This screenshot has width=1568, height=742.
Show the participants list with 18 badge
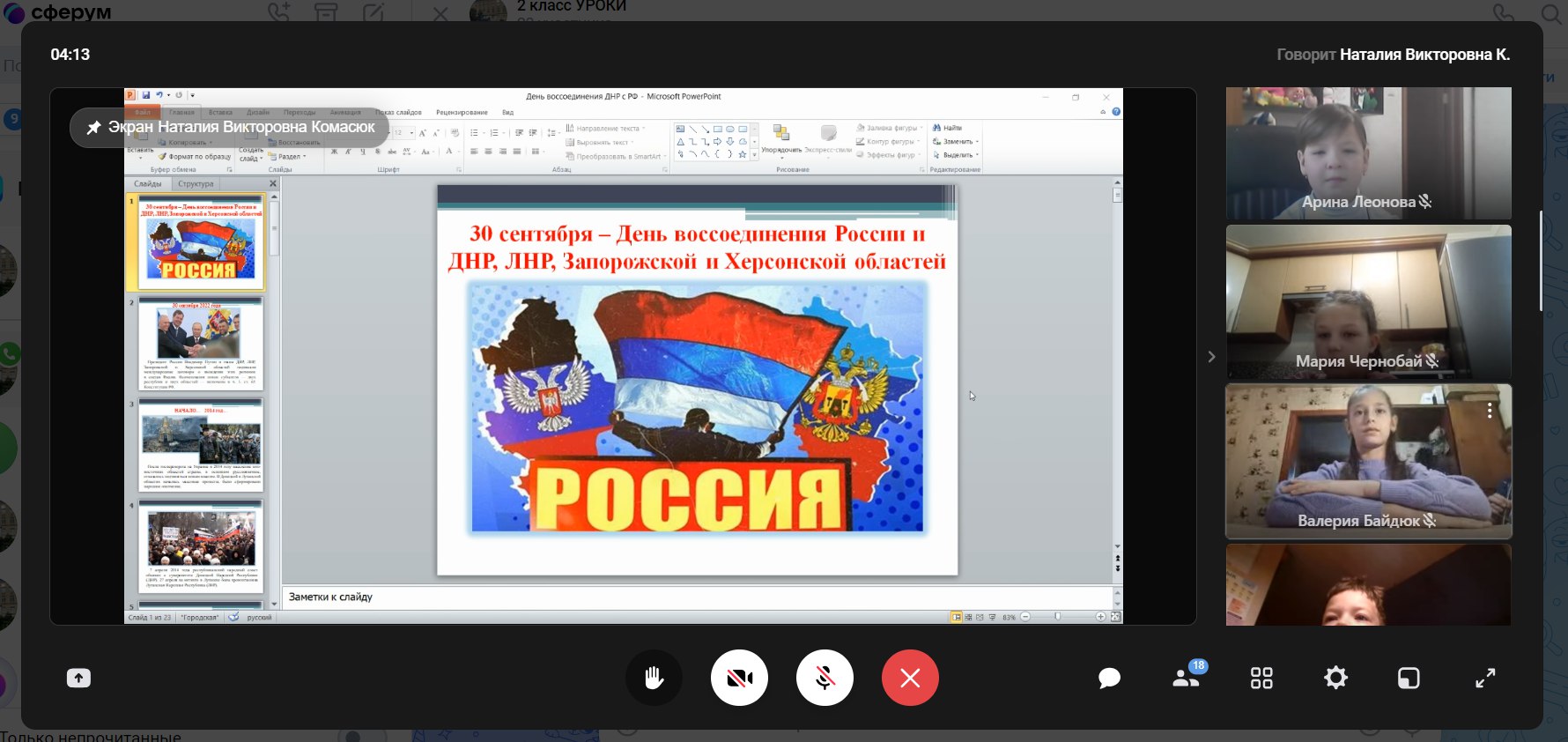pos(1187,677)
